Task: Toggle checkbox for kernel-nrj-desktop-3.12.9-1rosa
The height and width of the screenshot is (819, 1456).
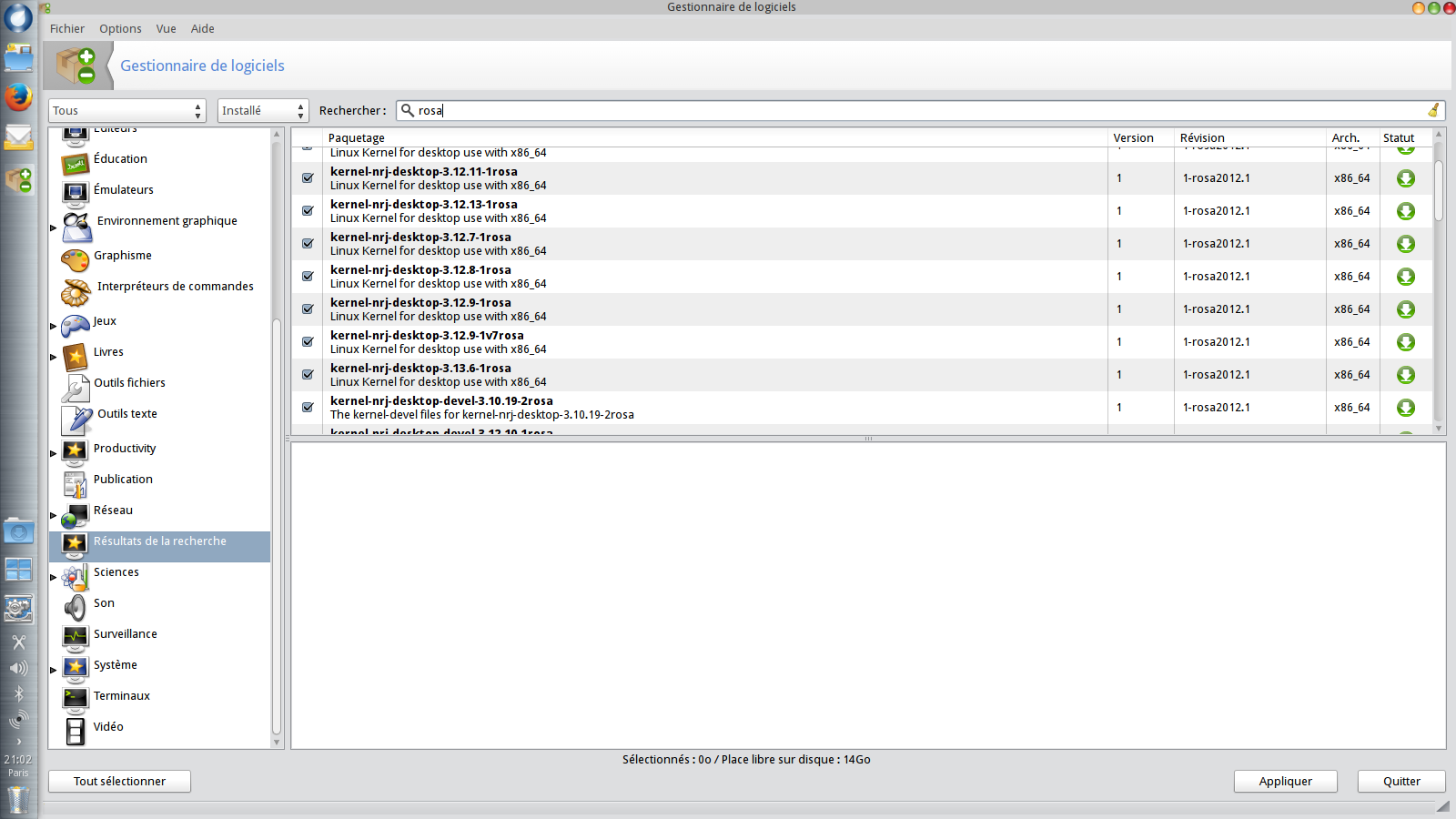Action: click(x=308, y=309)
